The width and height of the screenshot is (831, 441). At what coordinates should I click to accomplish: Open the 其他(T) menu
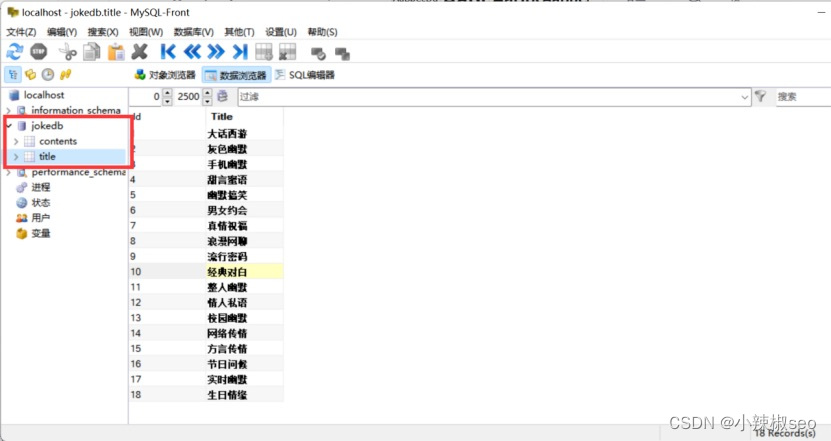point(239,32)
